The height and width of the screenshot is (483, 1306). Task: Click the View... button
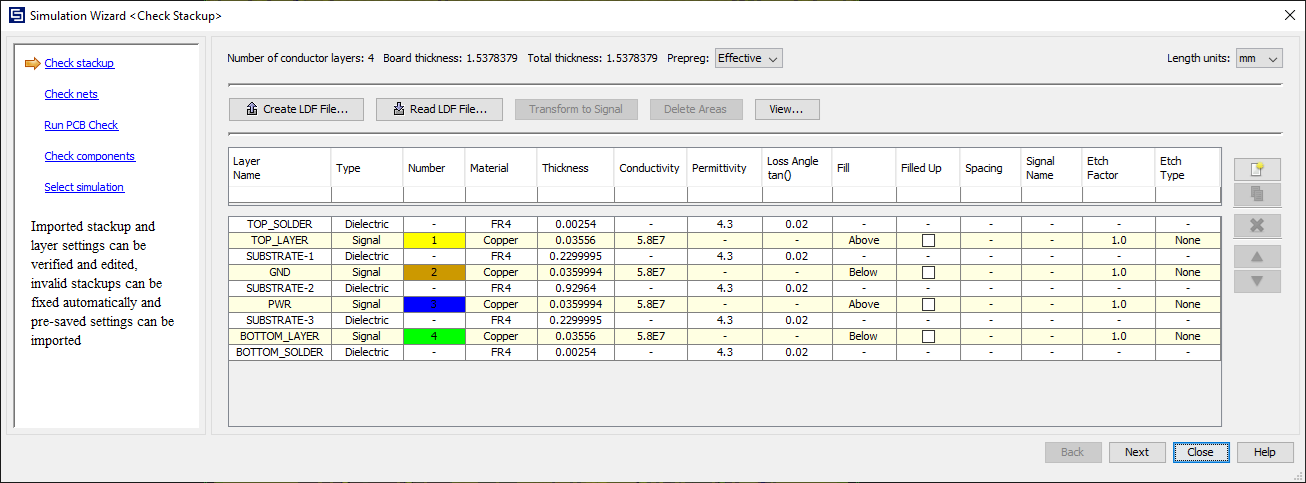coord(787,109)
